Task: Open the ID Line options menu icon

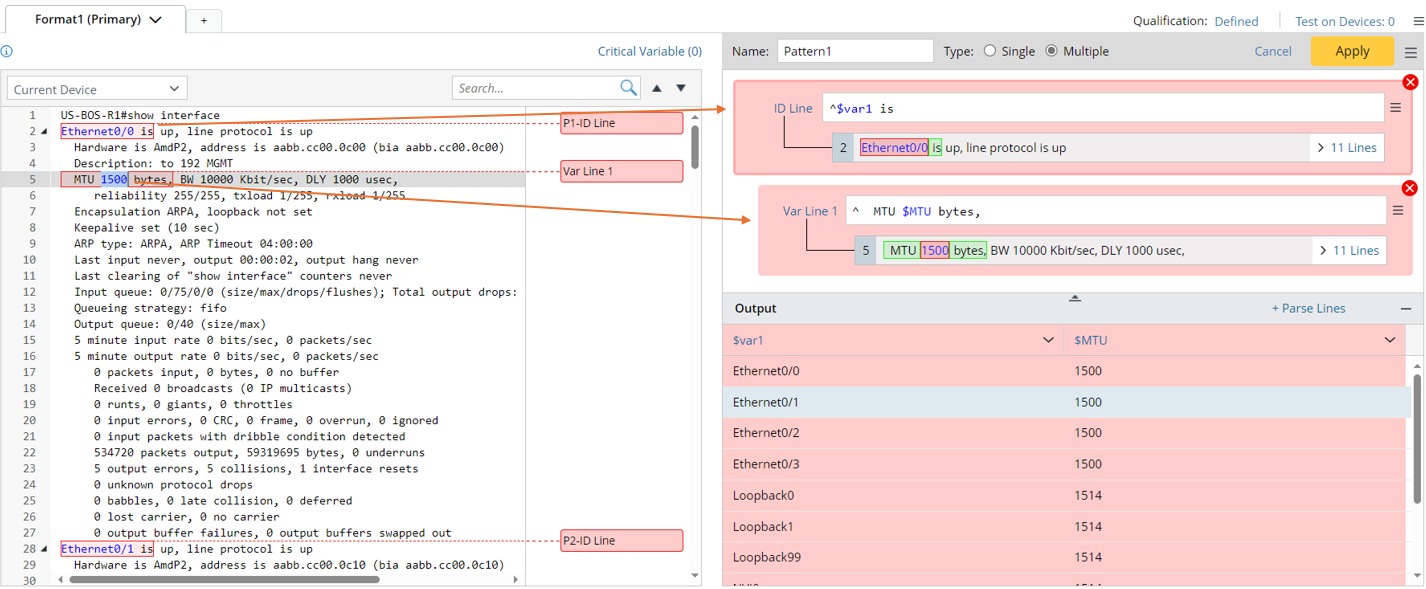Action: pyautogui.click(x=1395, y=108)
